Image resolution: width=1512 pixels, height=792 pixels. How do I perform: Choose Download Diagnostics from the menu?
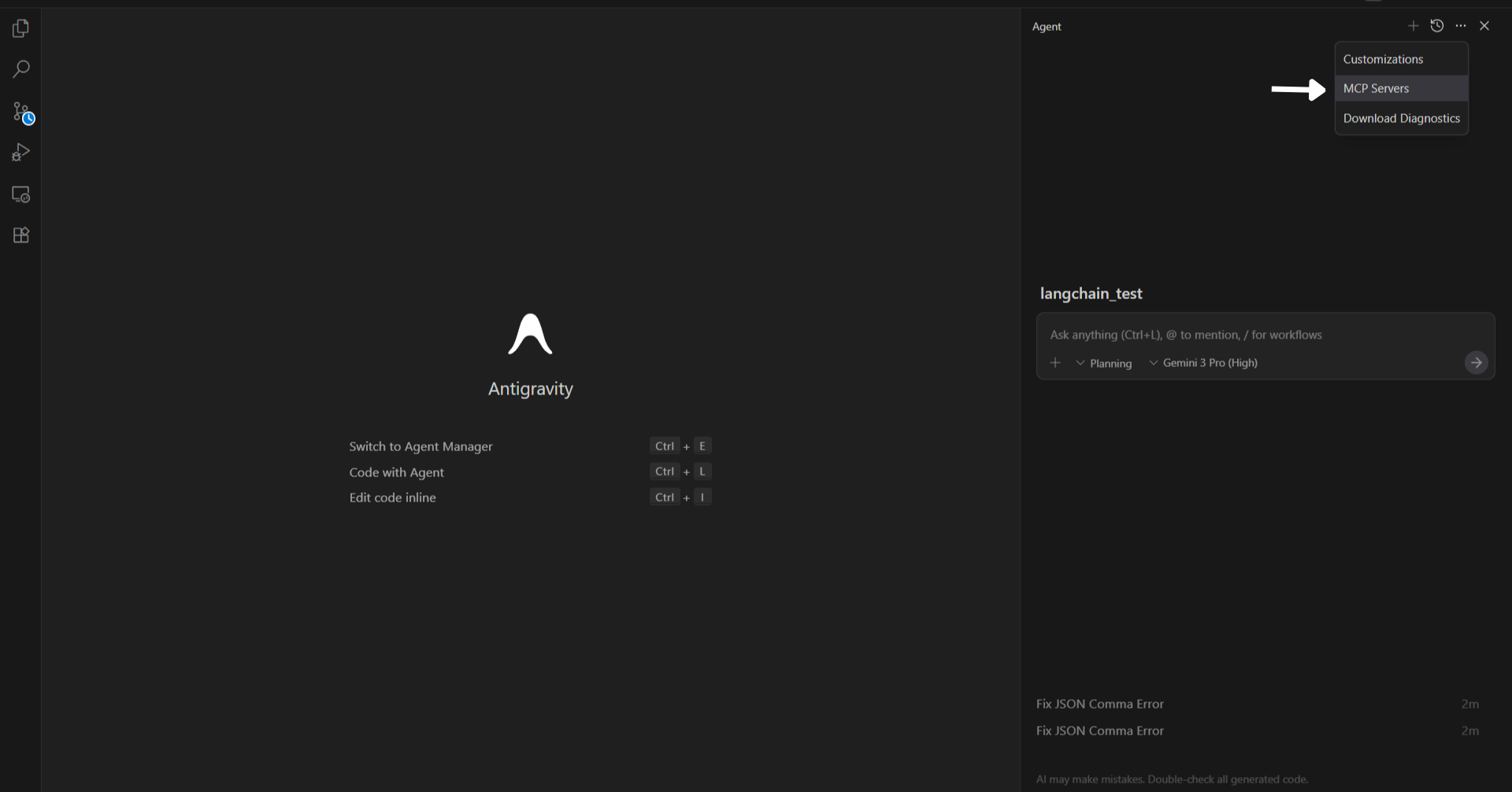pos(1401,117)
